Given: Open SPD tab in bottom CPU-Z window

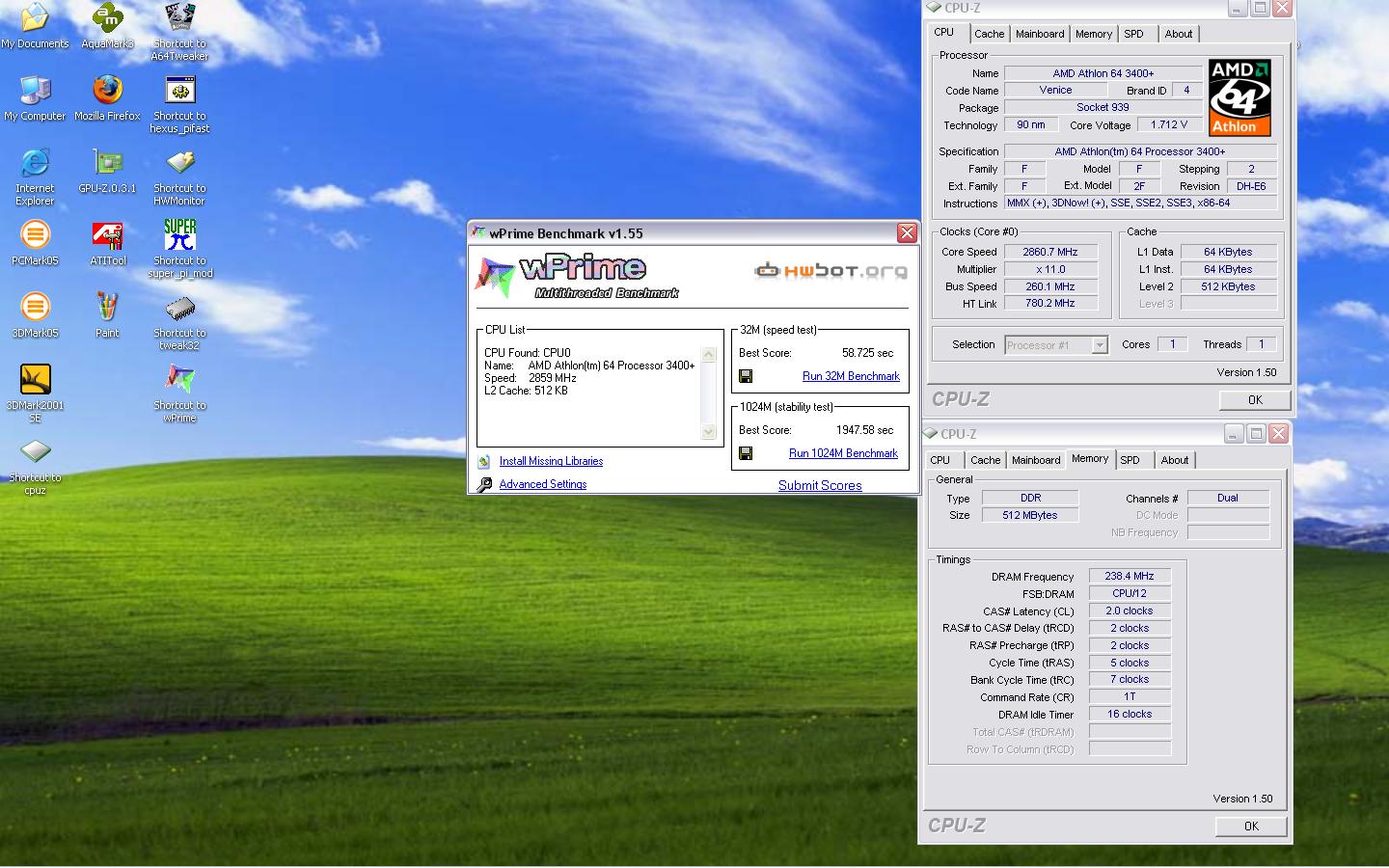Looking at the screenshot, I should tap(1130, 460).
